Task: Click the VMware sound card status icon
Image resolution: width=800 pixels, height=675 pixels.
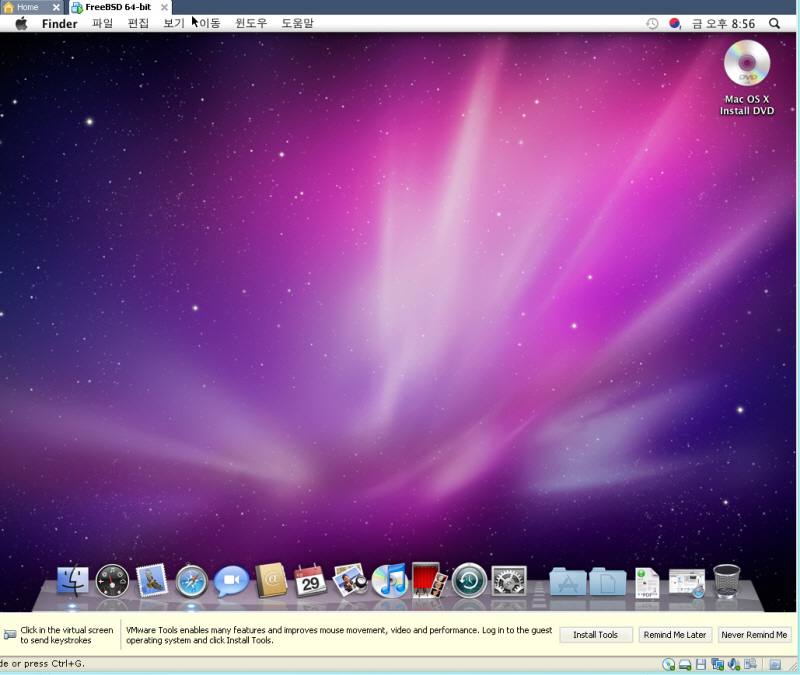Action: point(734,664)
